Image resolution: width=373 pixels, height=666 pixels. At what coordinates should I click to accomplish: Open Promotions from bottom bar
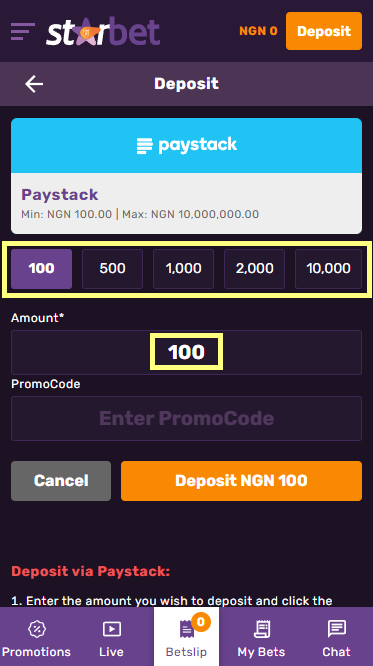coord(37,637)
